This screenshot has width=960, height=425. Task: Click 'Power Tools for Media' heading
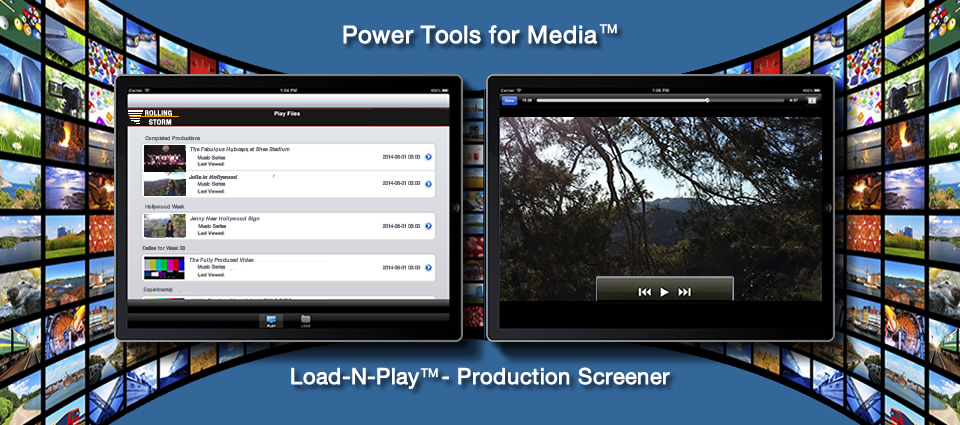[480, 35]
